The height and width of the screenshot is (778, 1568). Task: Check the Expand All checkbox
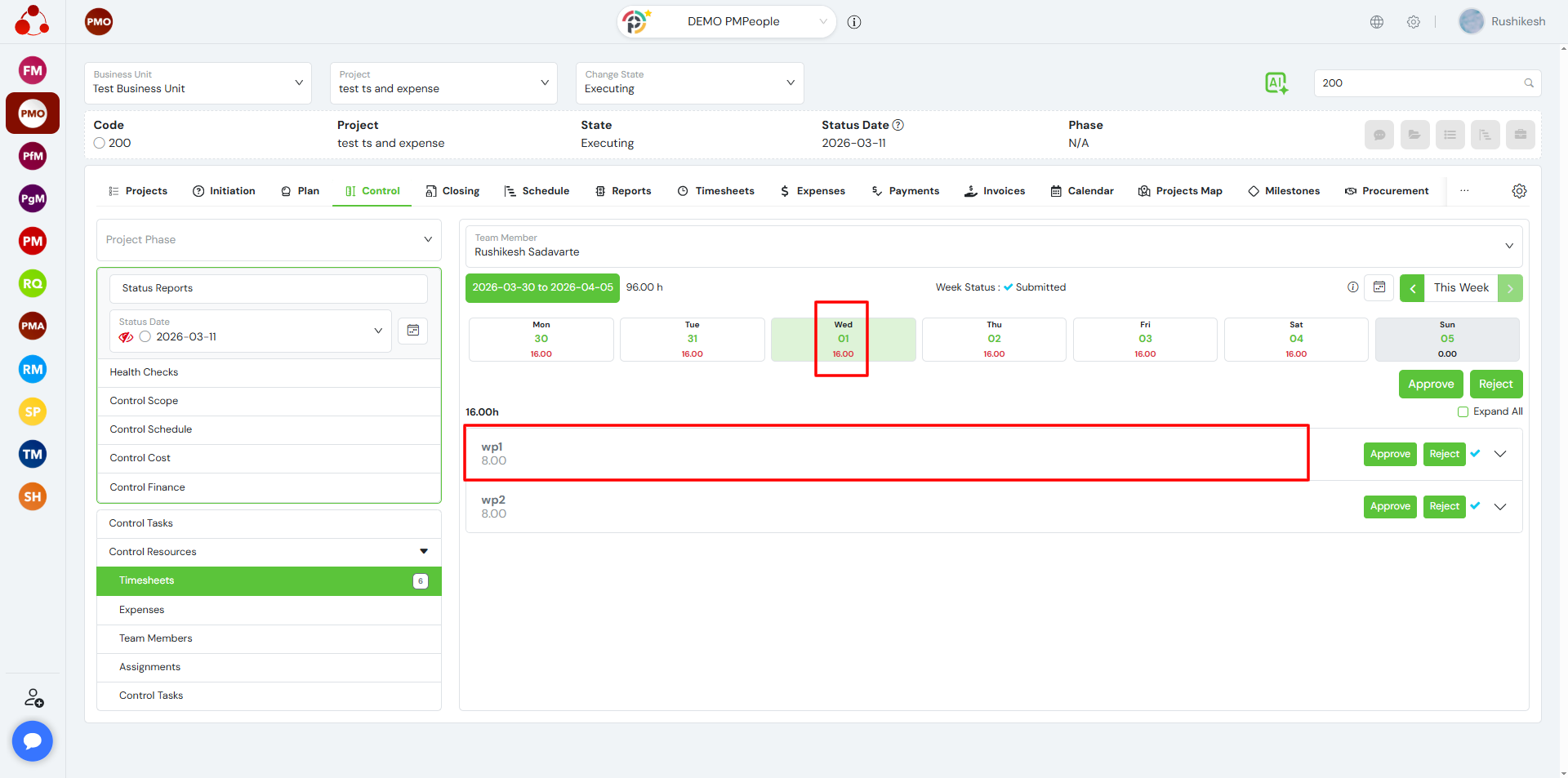(1463, 411)
